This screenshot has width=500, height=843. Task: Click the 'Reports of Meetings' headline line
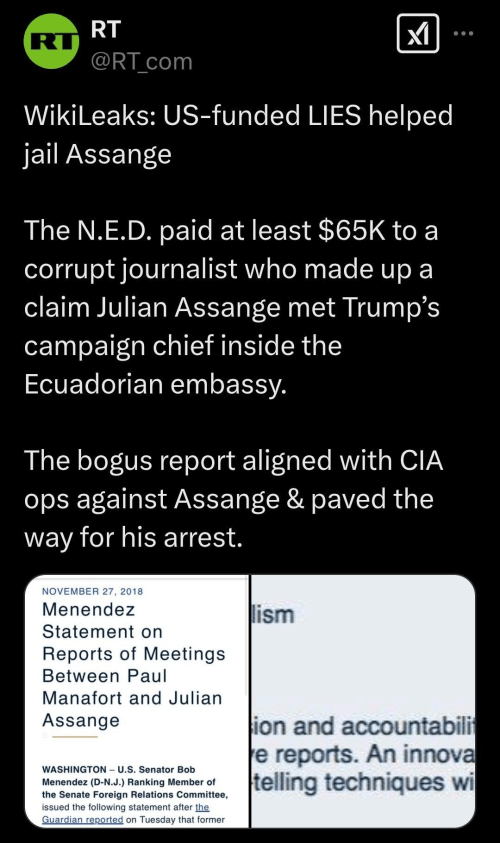pos(134,653)
